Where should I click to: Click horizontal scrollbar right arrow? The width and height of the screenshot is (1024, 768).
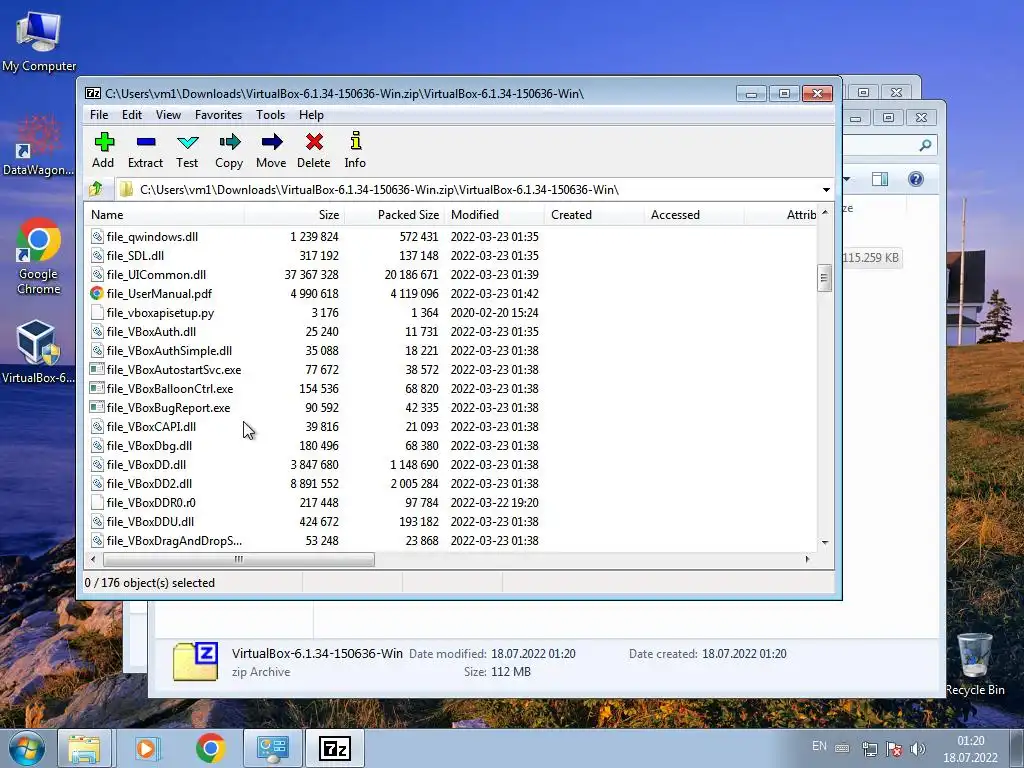(808, 559)
